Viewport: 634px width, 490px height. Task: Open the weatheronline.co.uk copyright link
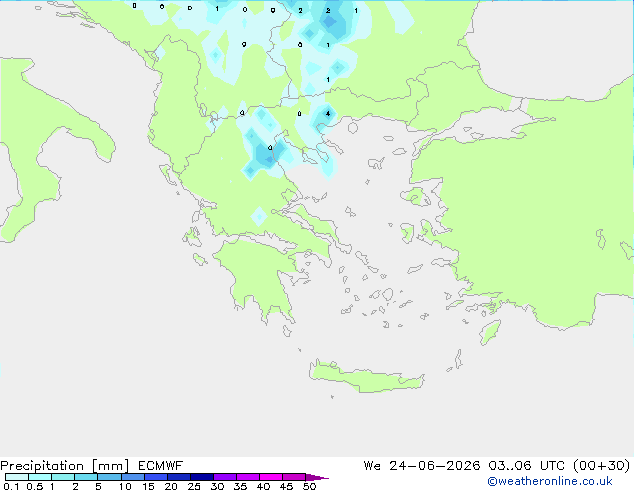coord(550,481)
